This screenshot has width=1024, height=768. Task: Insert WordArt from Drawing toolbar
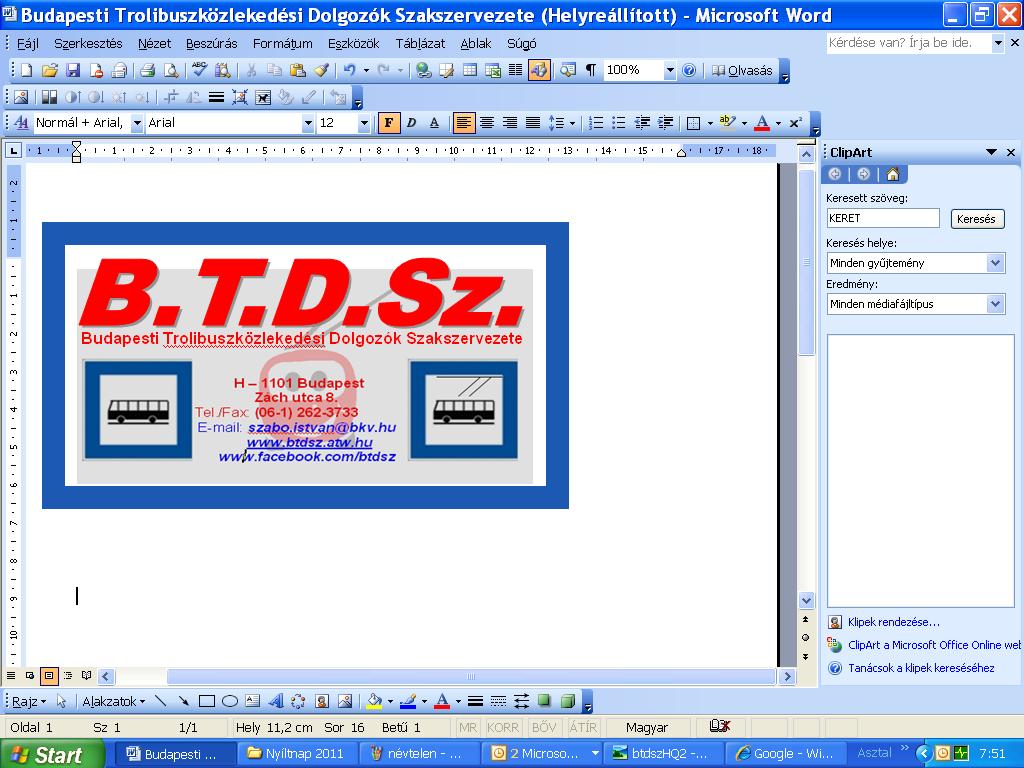(x=276, y=701)
